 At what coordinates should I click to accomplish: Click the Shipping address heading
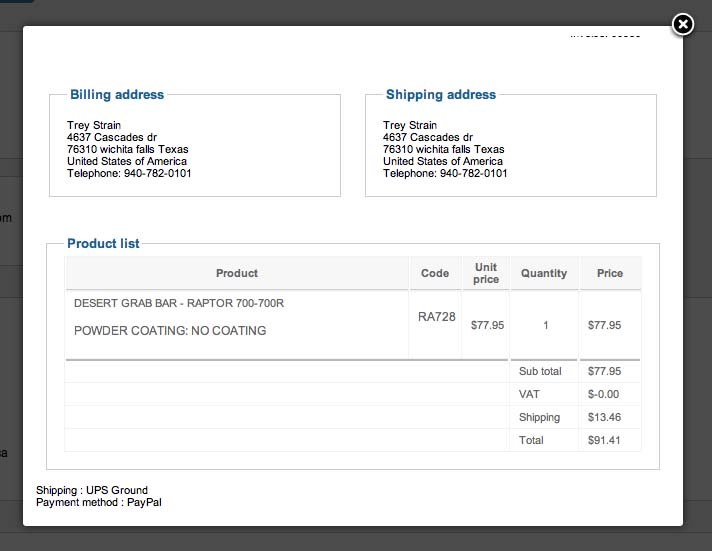click(441, 95)
